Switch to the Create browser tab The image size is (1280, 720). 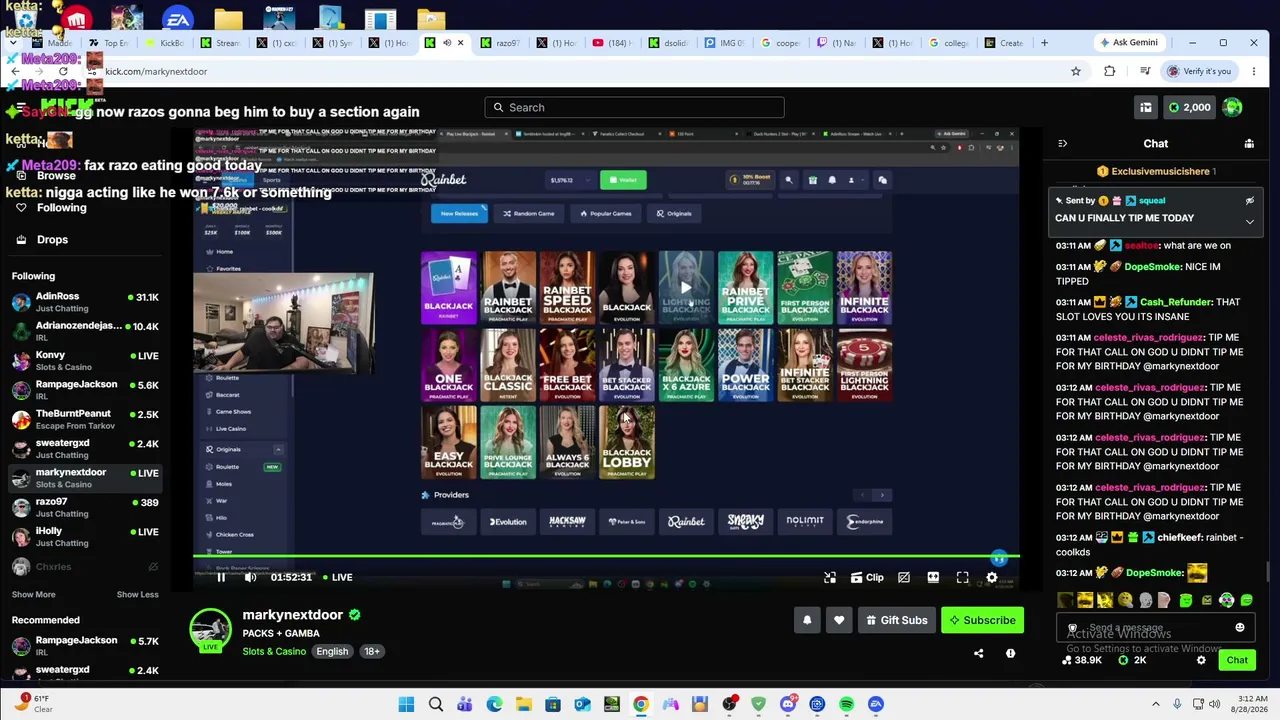tap(1004, 43)
